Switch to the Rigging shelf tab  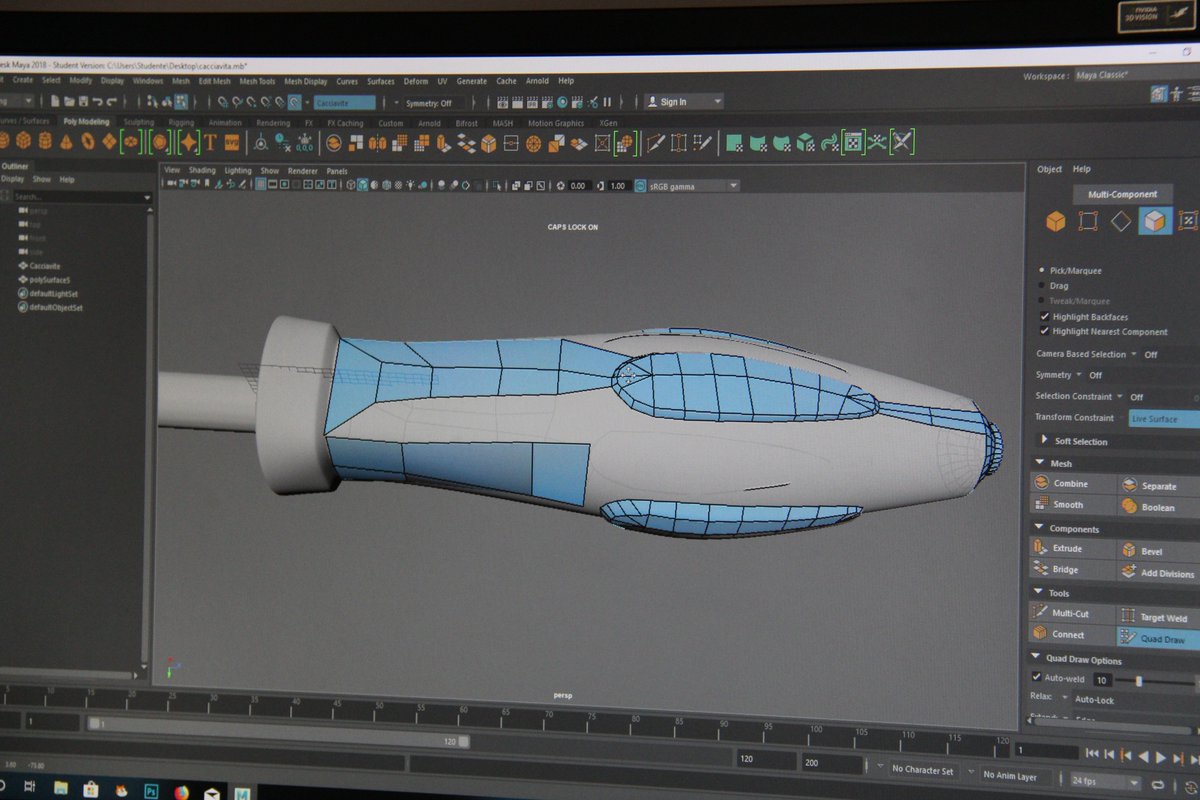click(181, 122)
